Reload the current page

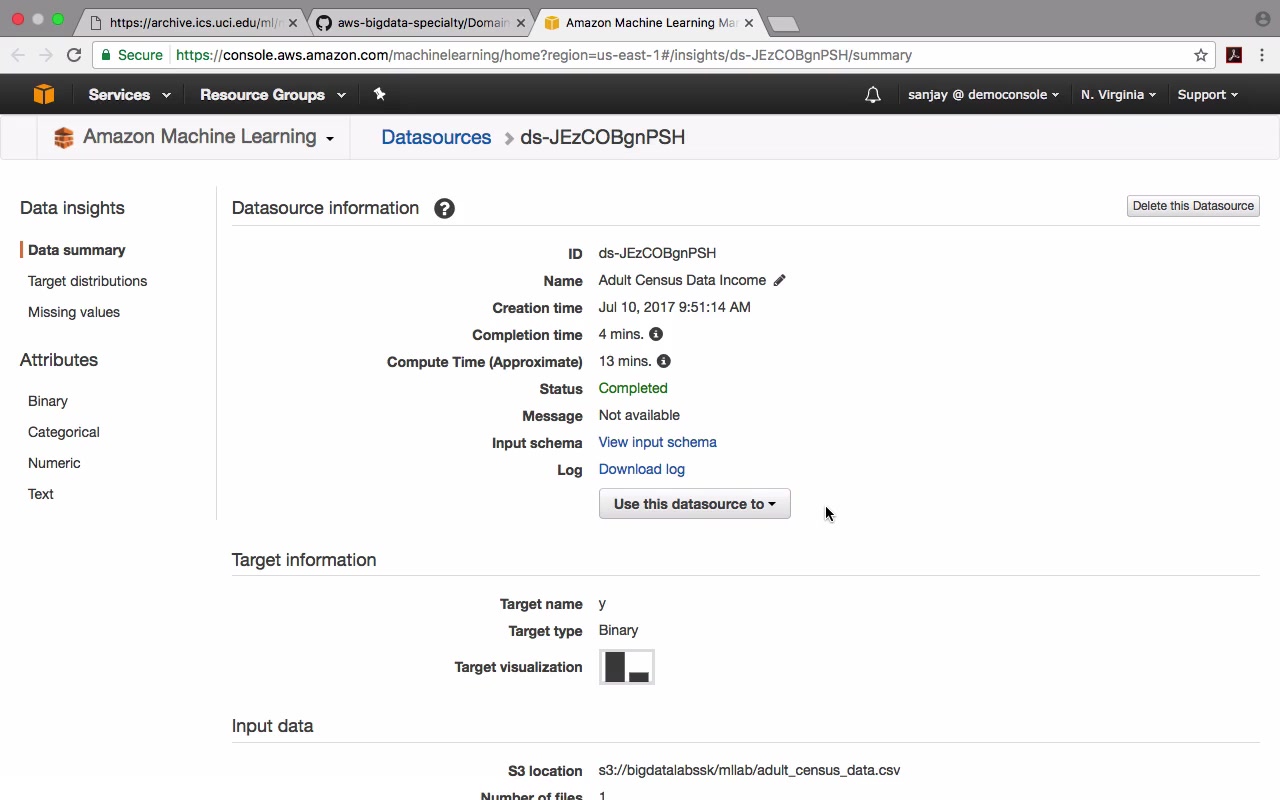pos(74,55)
